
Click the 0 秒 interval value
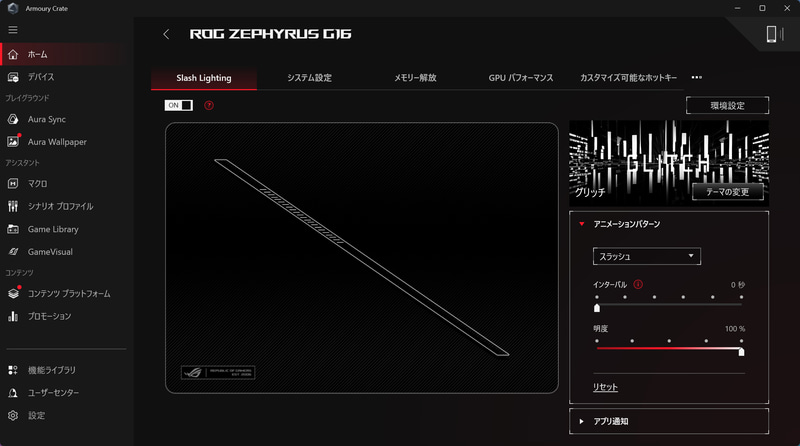point(738,285)
